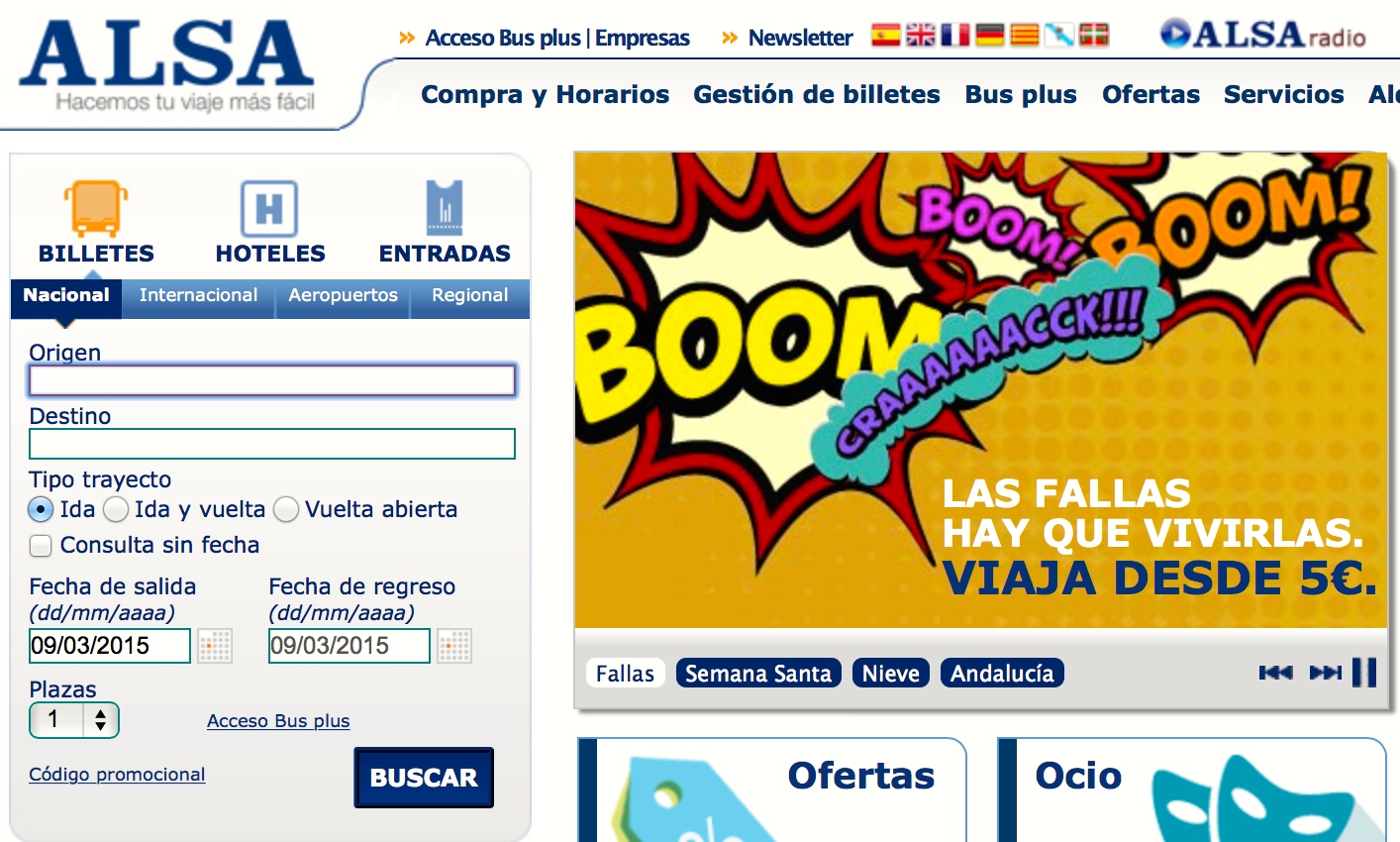The image size is (1400, 842).
Task: Select the HOTELES hotel icon
Action: 269,208
